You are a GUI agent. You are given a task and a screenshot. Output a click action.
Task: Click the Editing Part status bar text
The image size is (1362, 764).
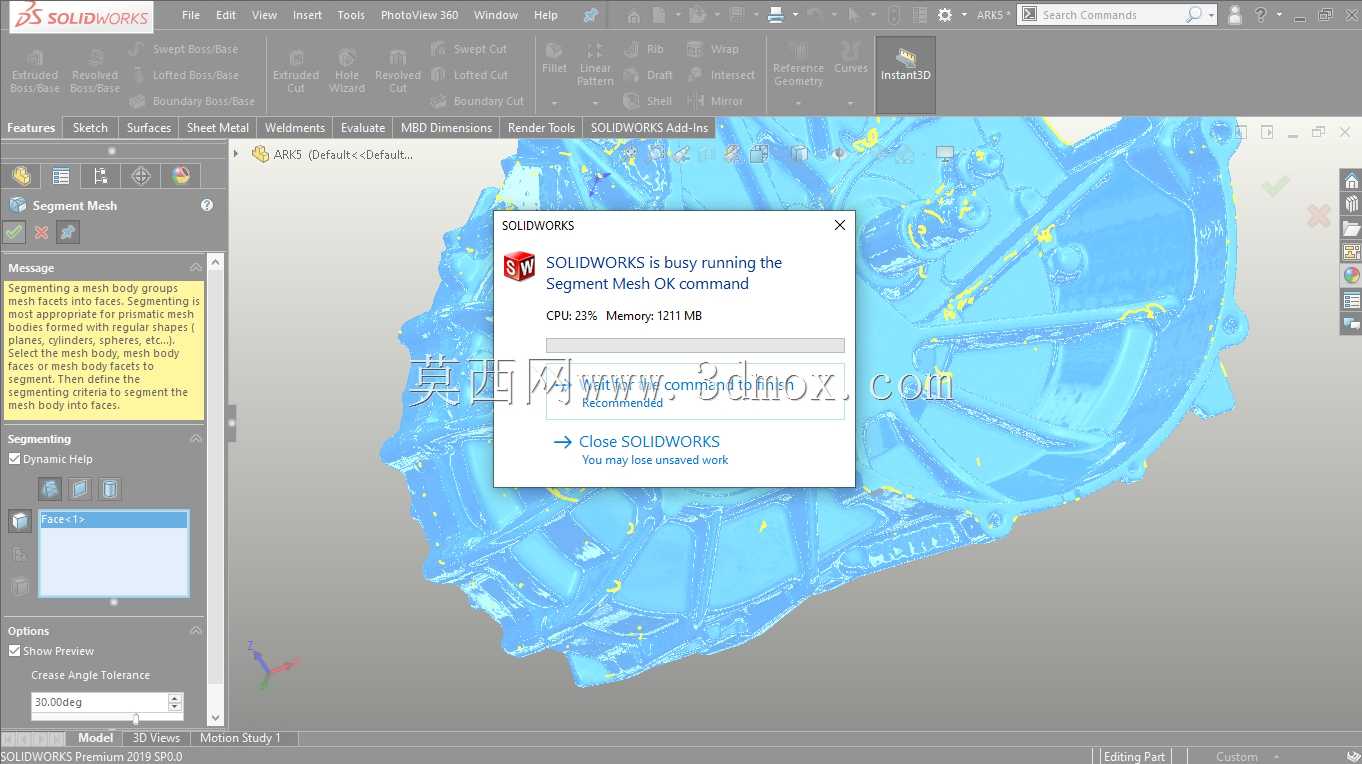tap(1135, 757)
